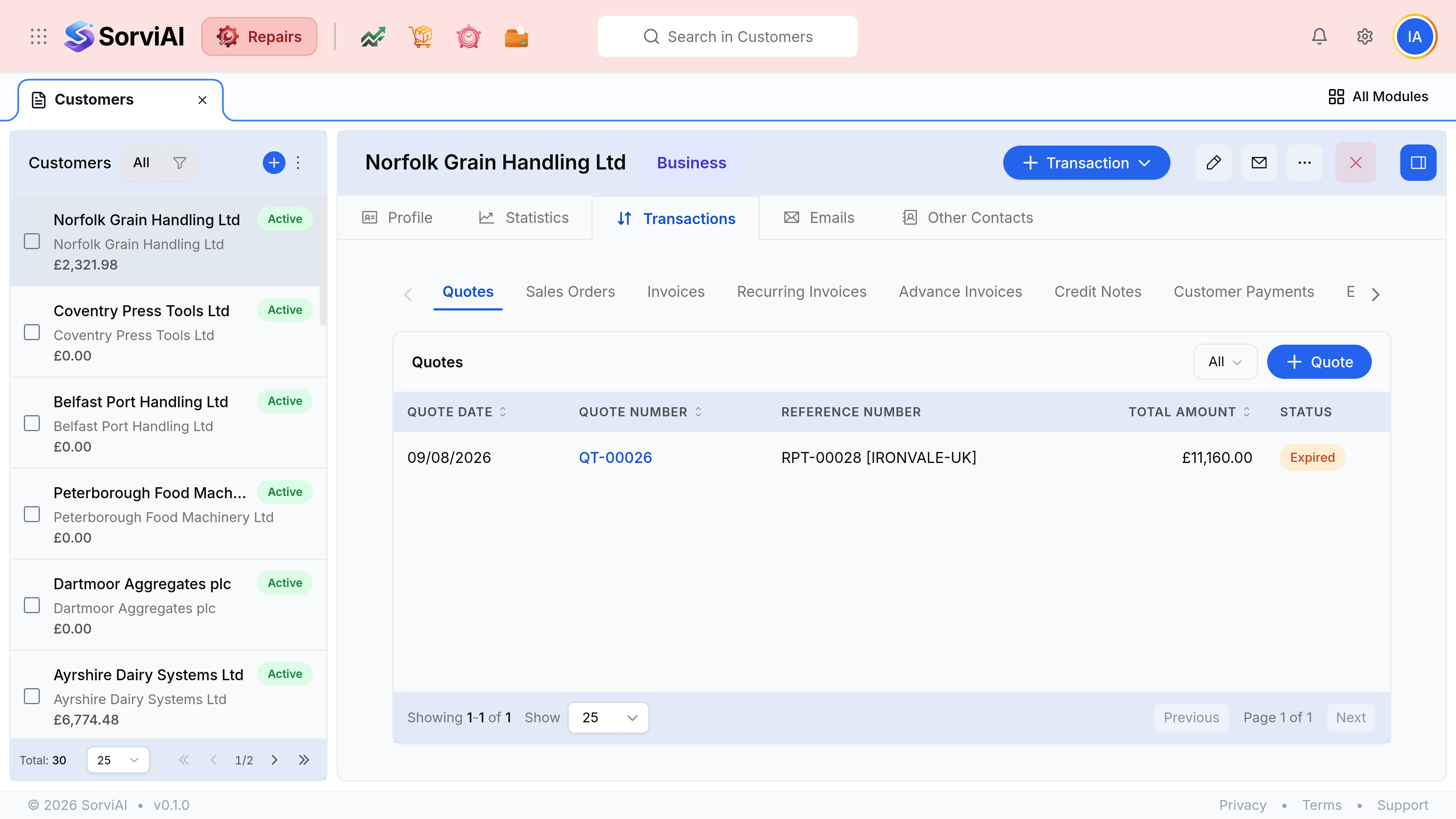Open the Support footer link
The height and width of the screenshot is (819, 1456).
(1402, 805)
